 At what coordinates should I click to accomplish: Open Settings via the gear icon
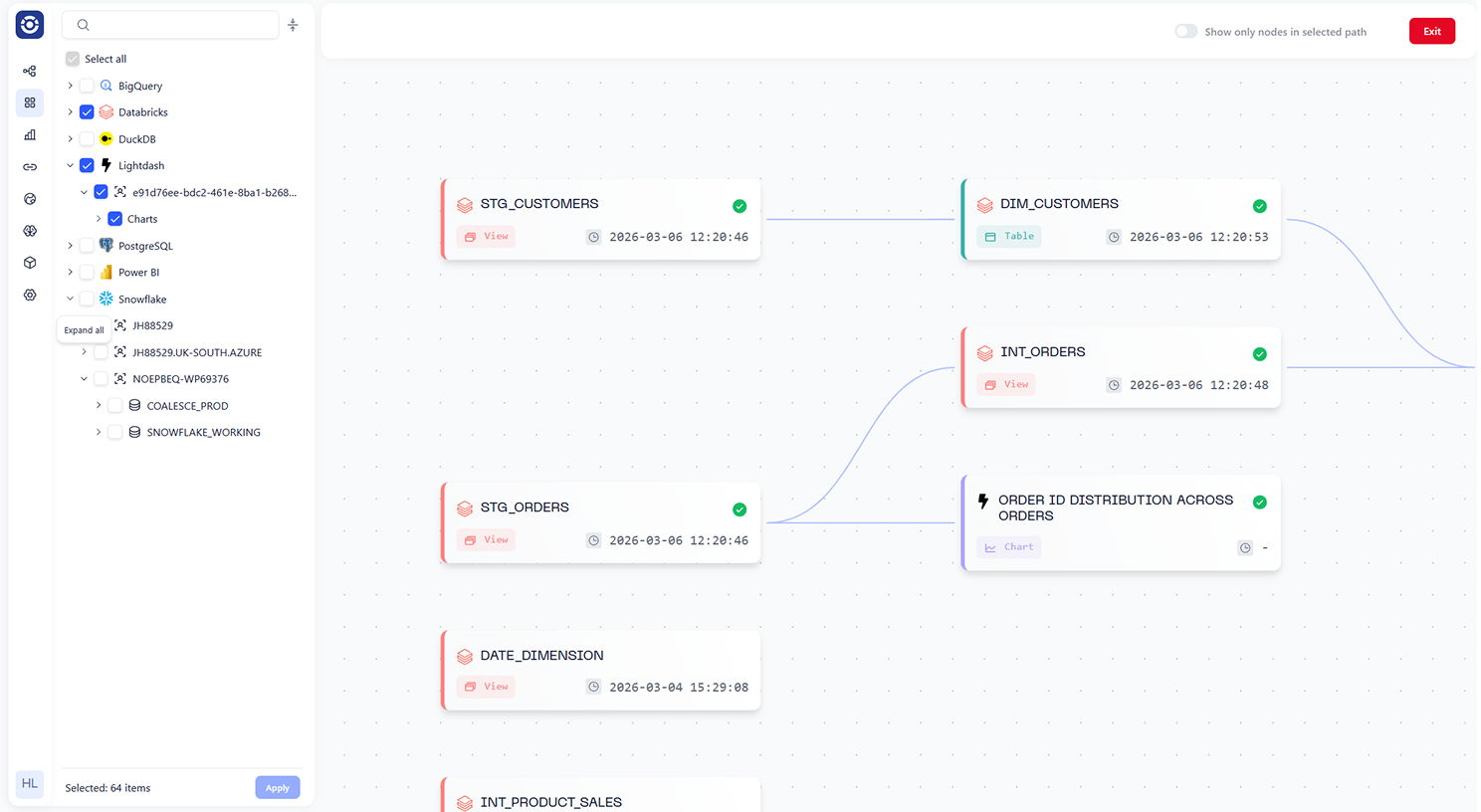coord(30,294)
